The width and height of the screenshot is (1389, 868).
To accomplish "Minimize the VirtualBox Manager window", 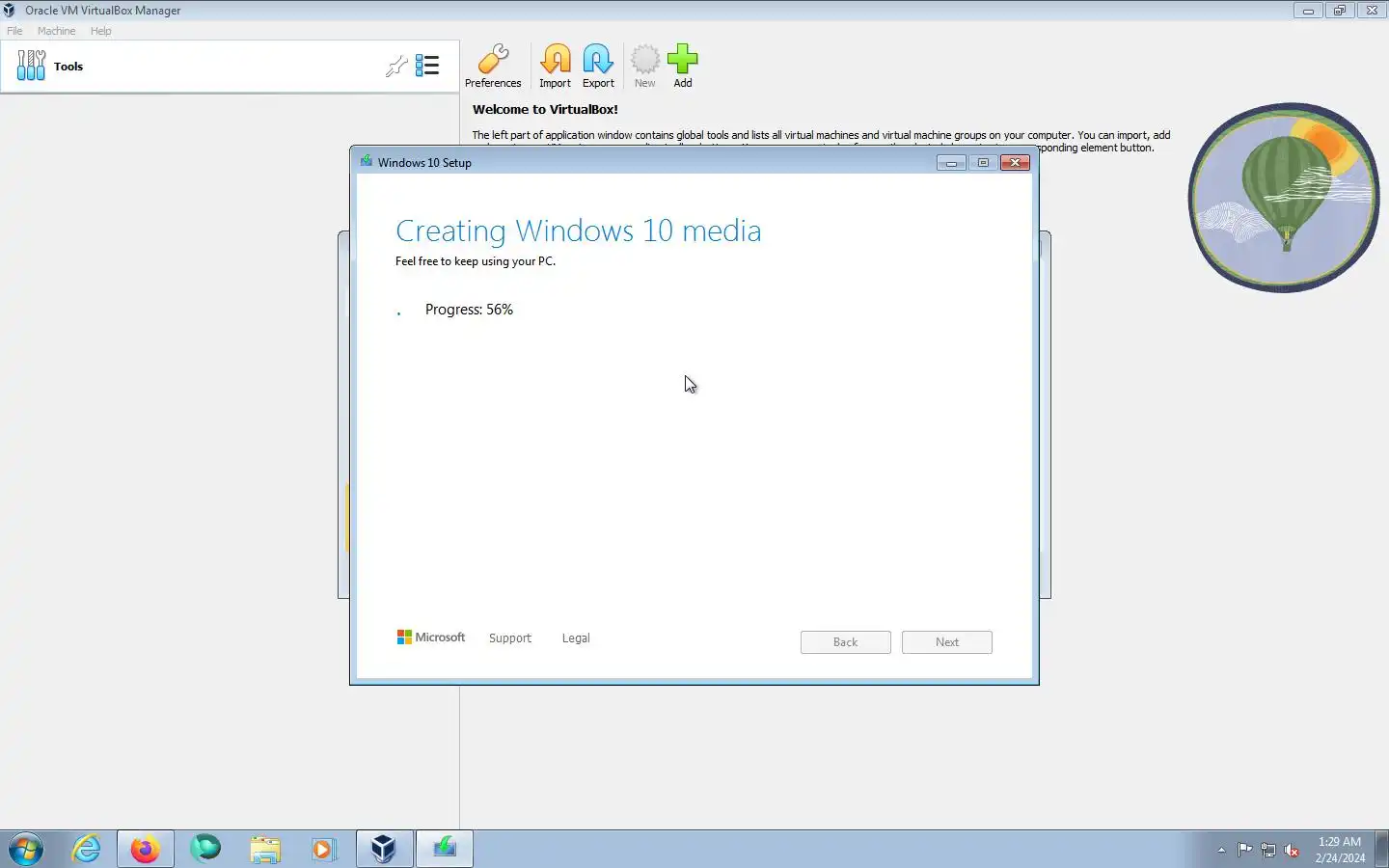I will [x=1308, y=11].
